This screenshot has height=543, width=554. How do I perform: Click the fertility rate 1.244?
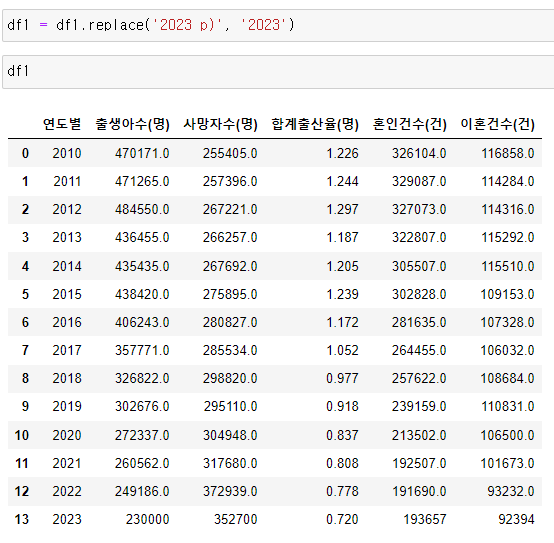pos(342,182)
